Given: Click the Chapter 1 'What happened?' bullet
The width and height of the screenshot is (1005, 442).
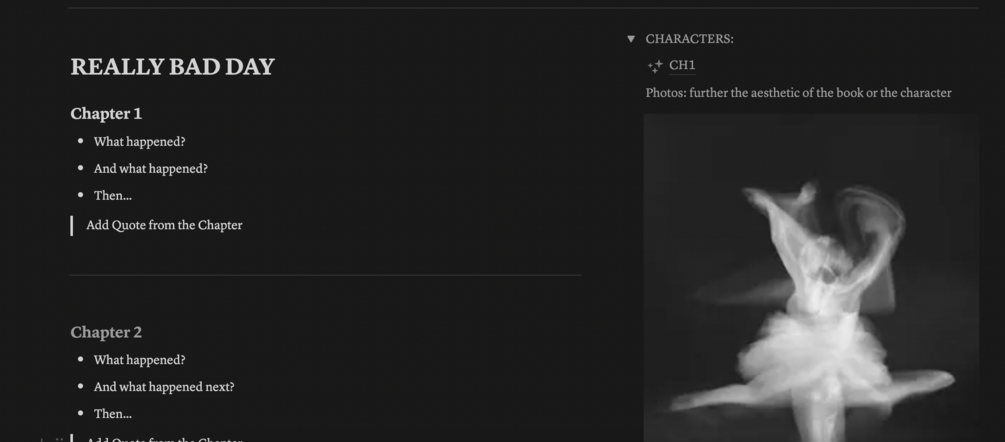Looking at the screenshot, I should [140, 142].
